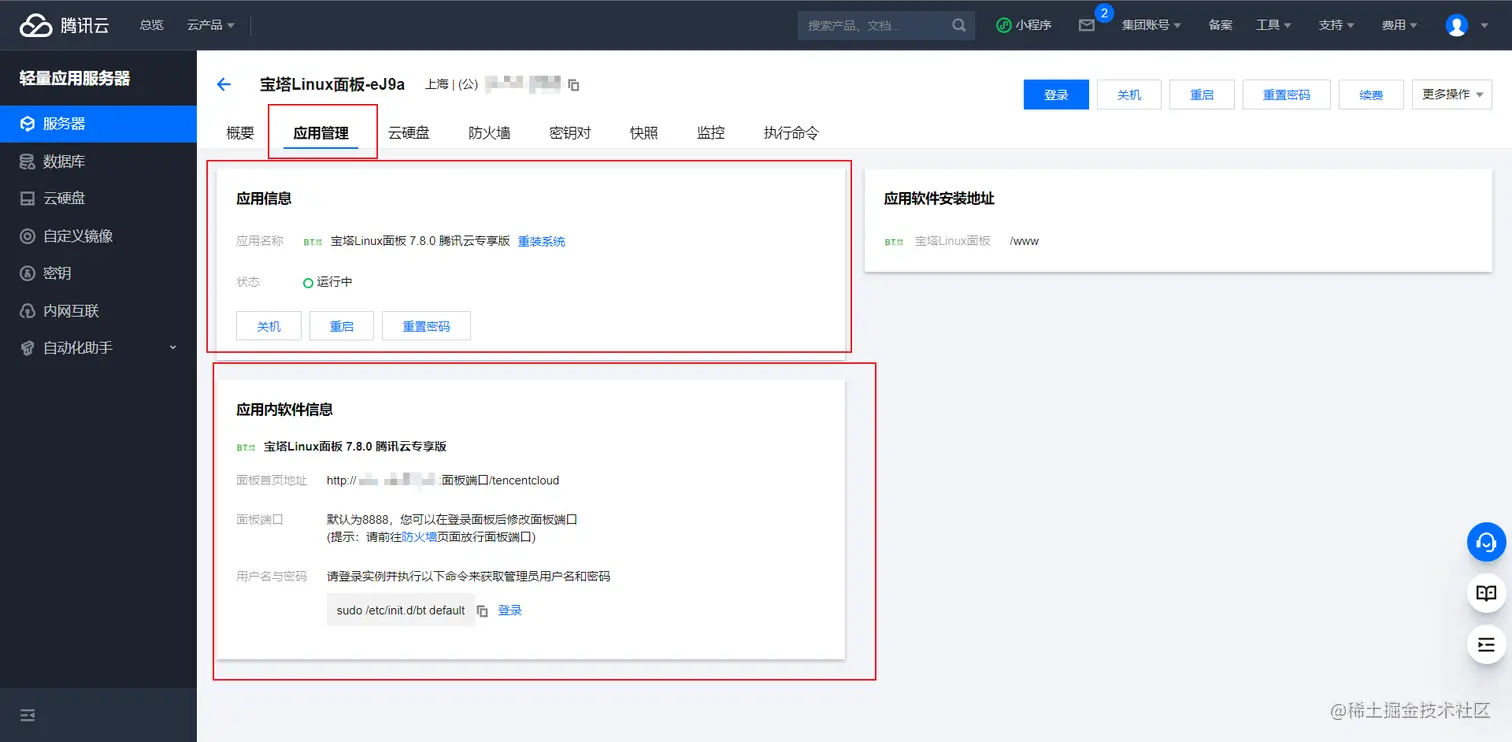Expand 云产品 dropdown in top bar
Image resolution: width=1512 pixels, height=742 pixels.
point(211,25)
